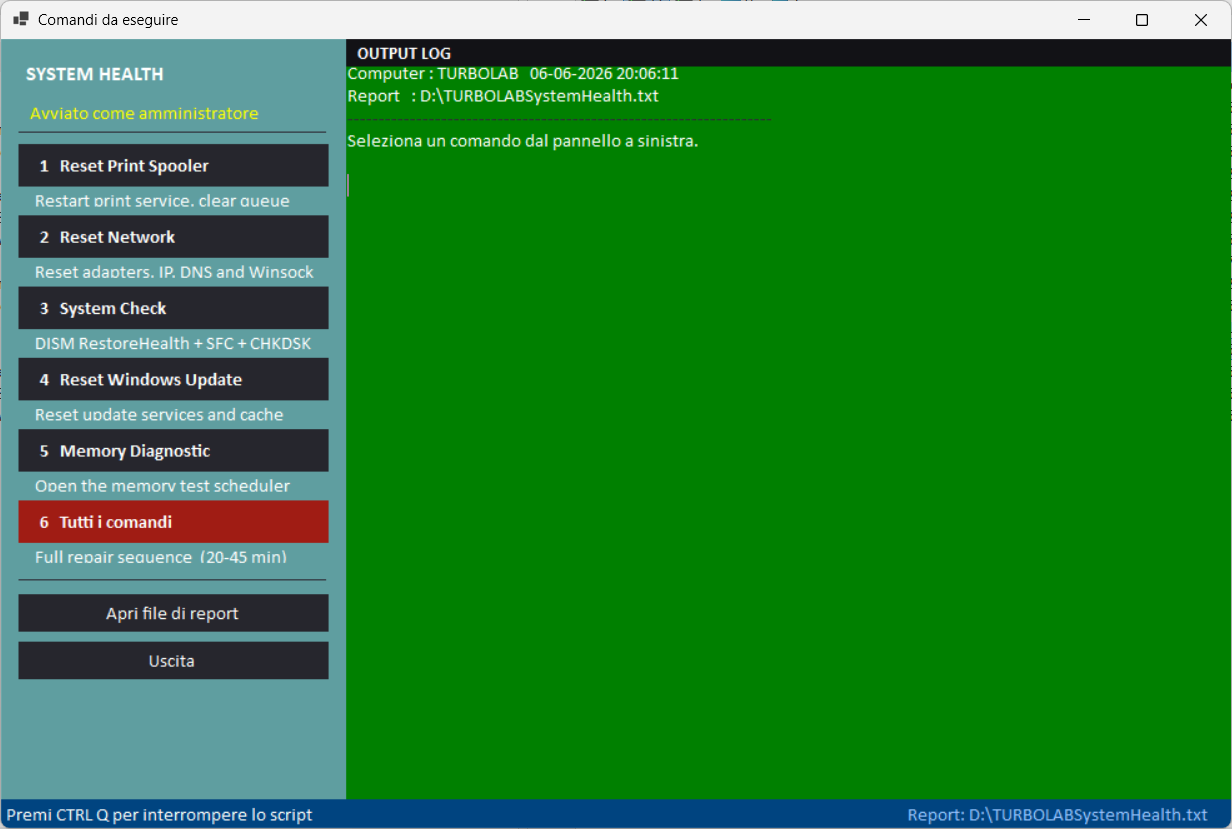Click the 'Reset adapters, IP, DNS and Winsock' text
The width and height of the screenshot is (1232, 829).
point(174,272)
